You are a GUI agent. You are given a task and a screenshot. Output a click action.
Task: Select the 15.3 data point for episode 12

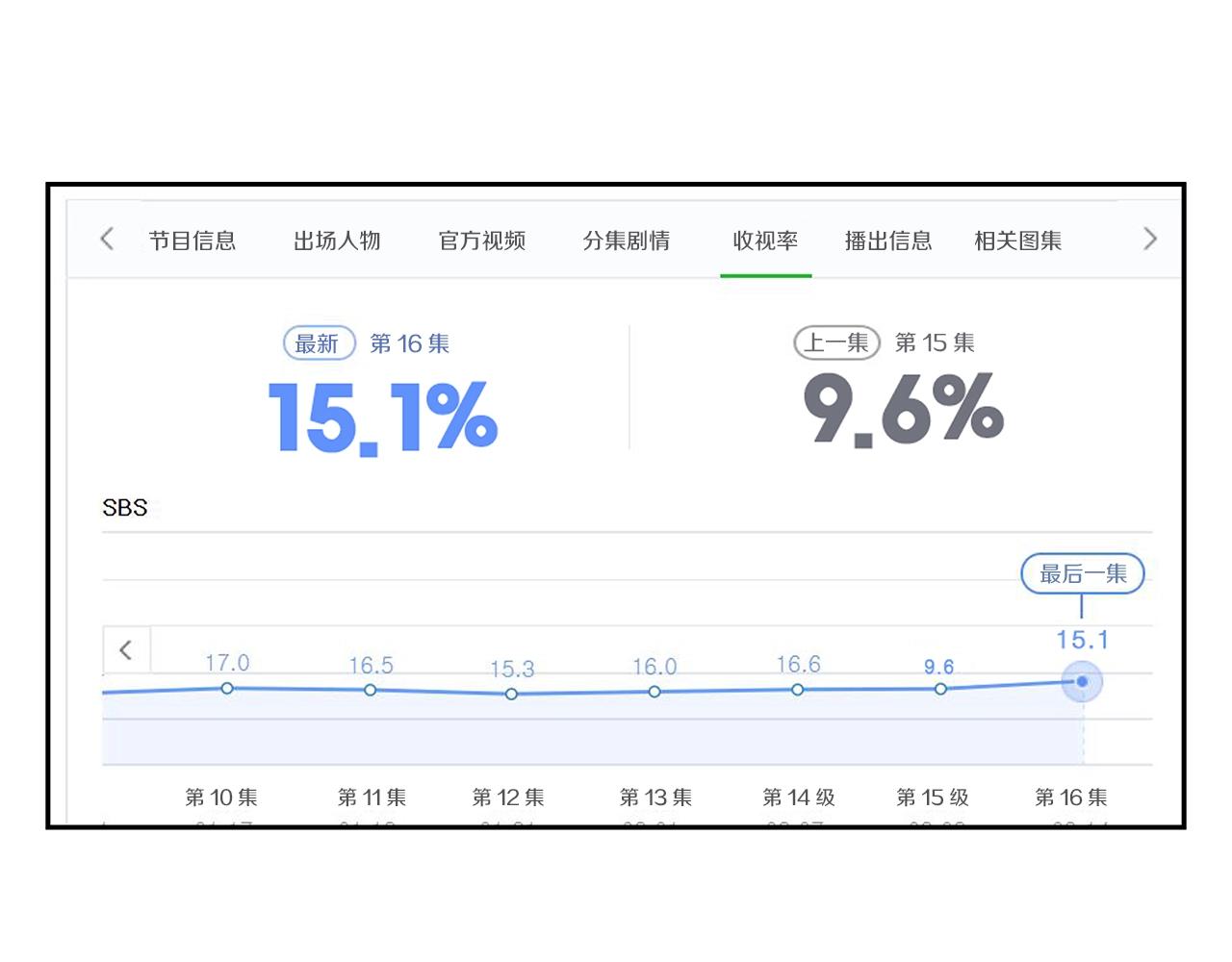coord(511,694)
